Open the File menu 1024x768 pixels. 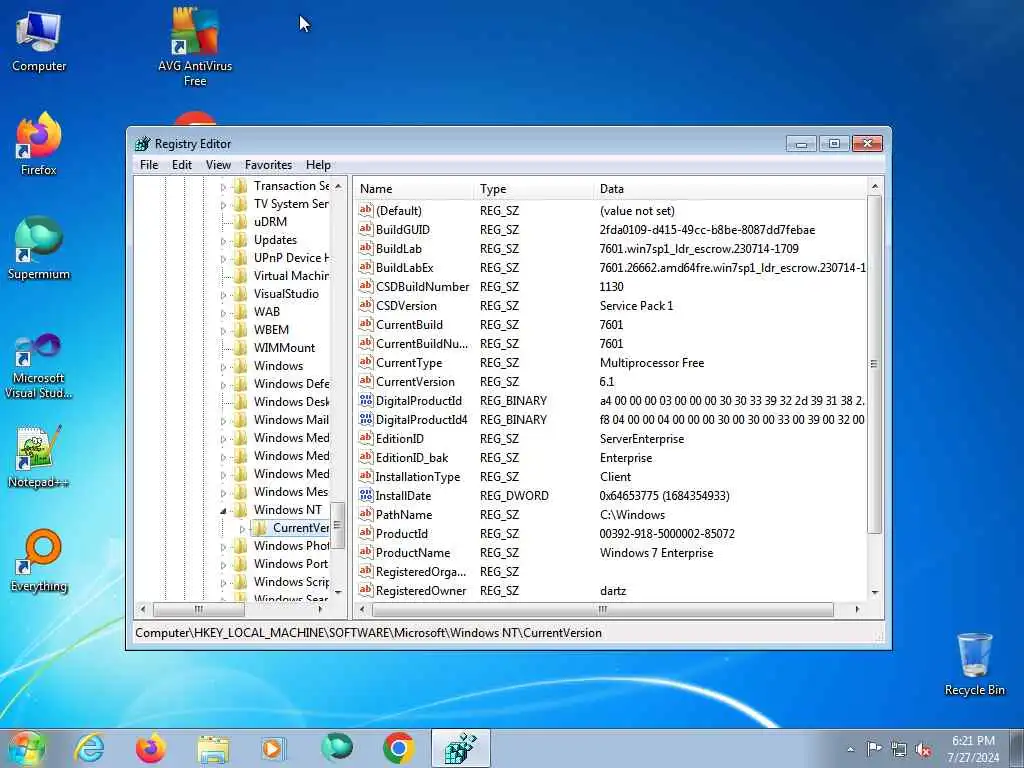149,165
